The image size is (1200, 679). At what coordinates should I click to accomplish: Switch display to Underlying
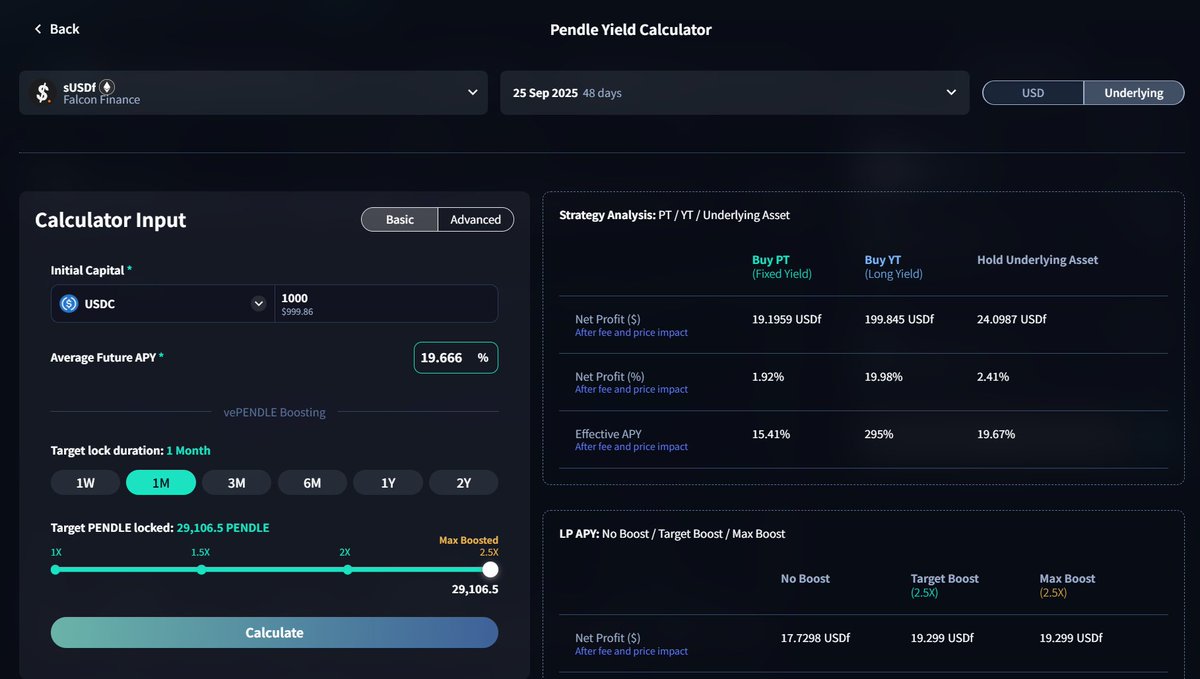point(1133,93)
